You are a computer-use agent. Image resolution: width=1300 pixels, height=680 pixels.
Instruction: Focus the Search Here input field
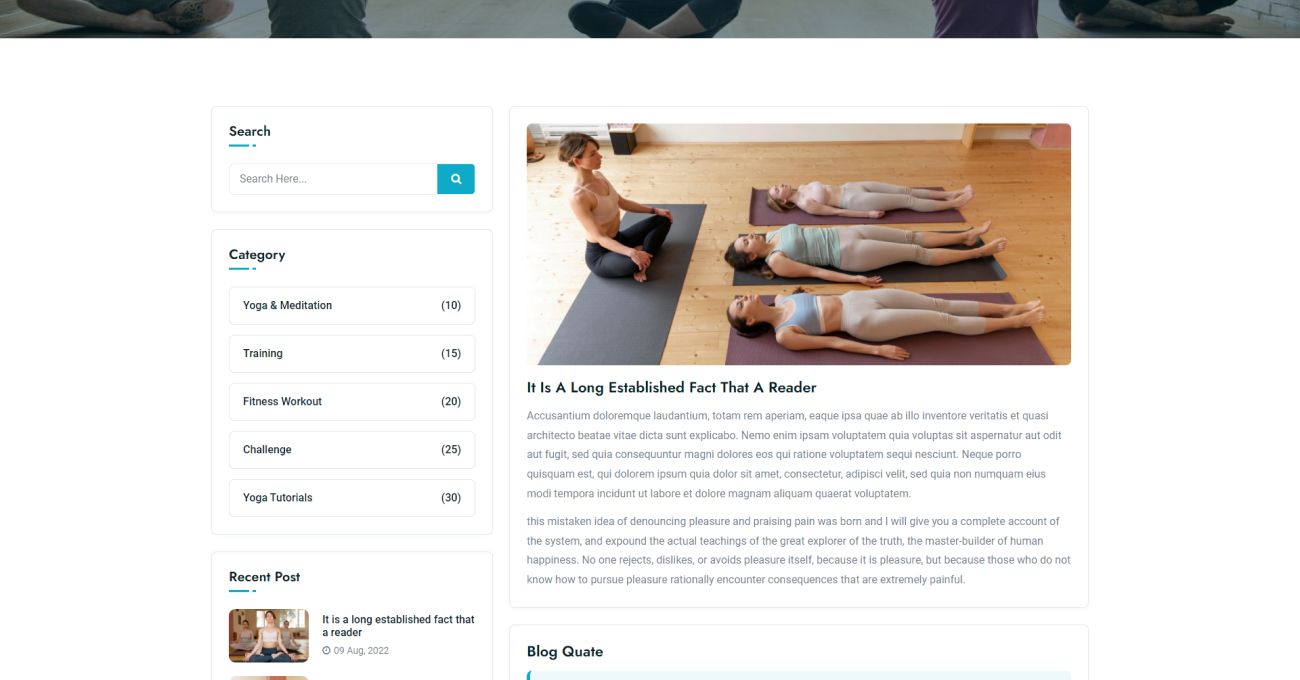333,179
